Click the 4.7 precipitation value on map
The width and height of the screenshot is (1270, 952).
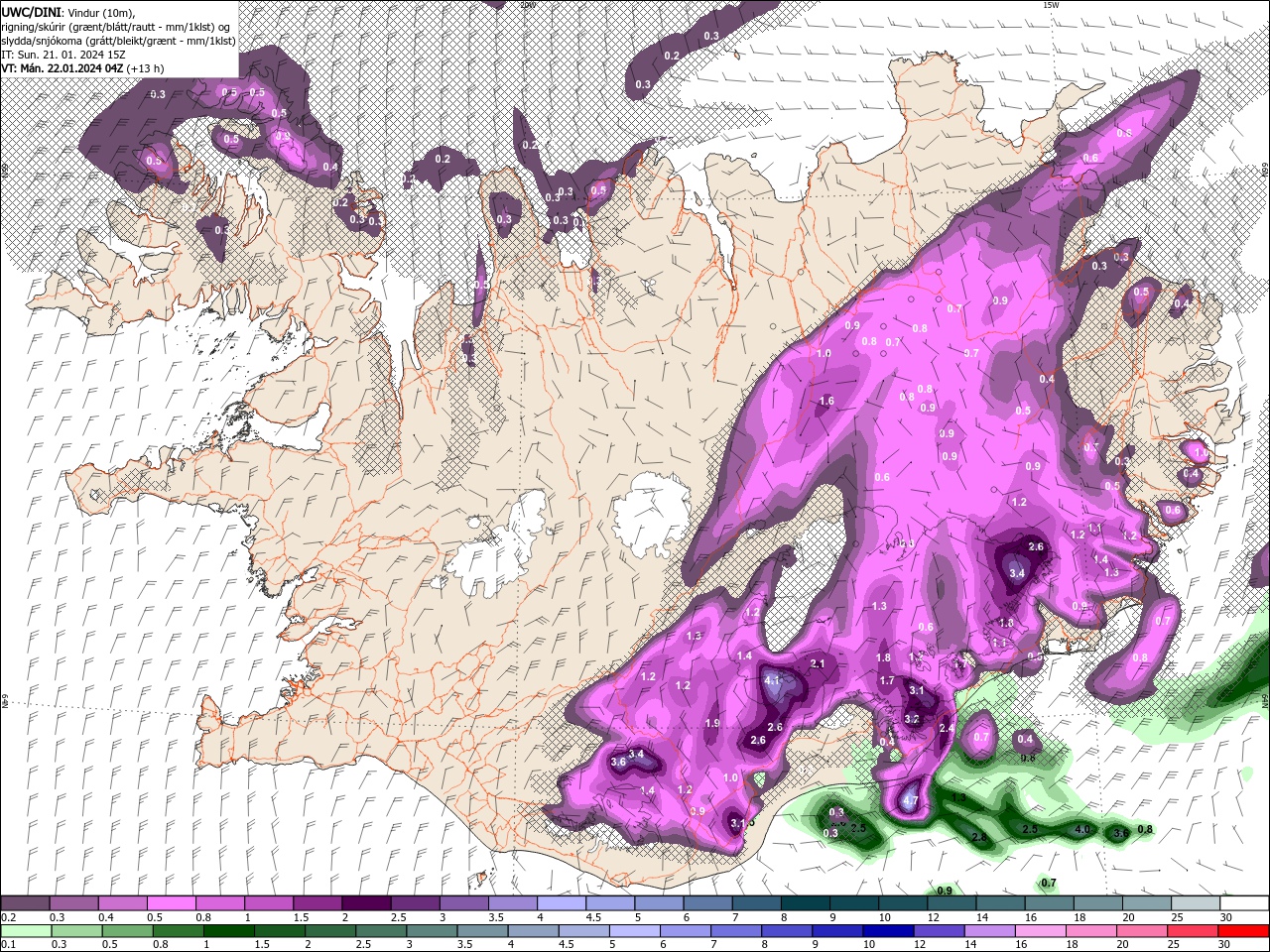coord(913,801)
